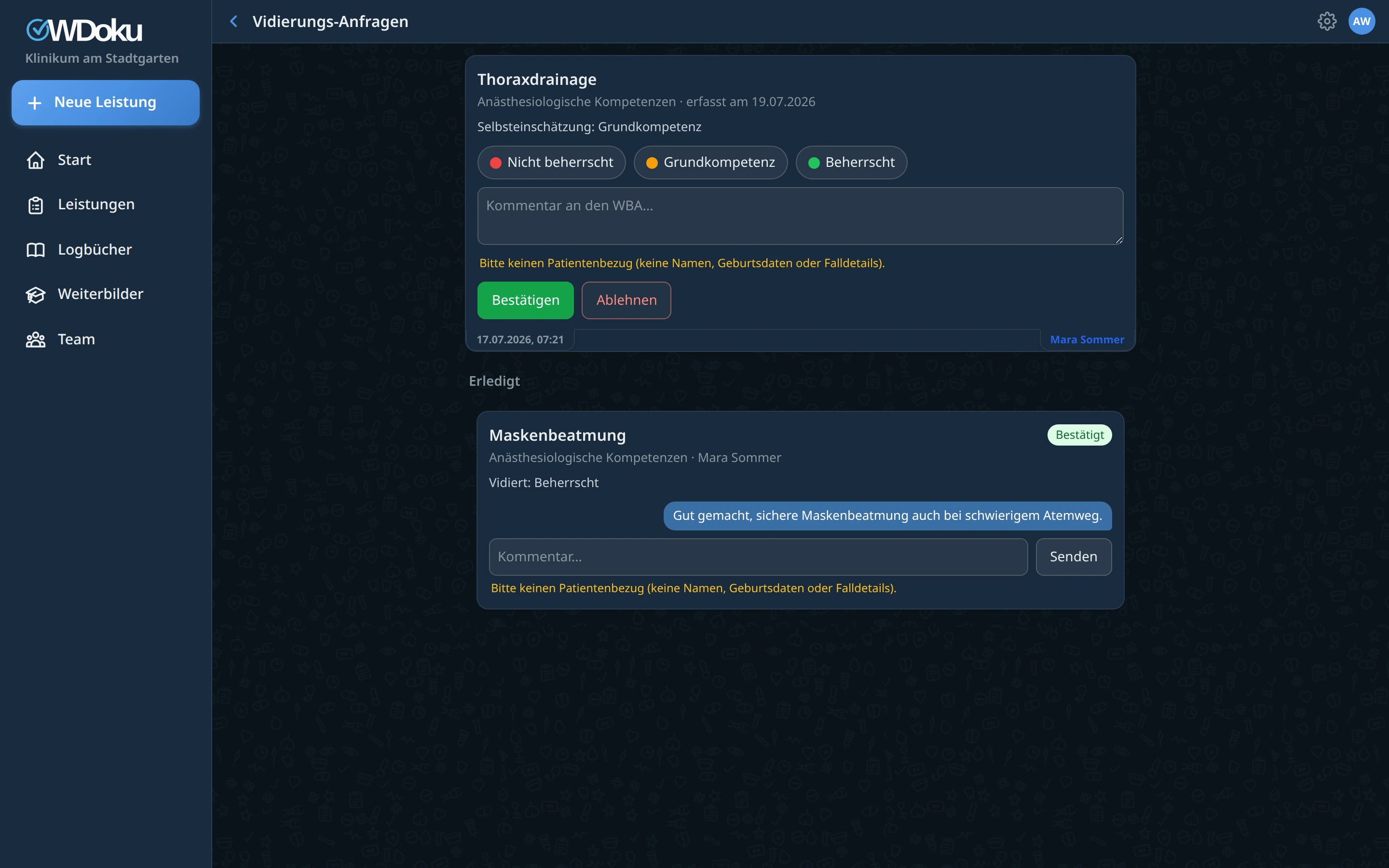
Task: Click the Gut gemacht comment bubble
Action: (x=887, y=516)
